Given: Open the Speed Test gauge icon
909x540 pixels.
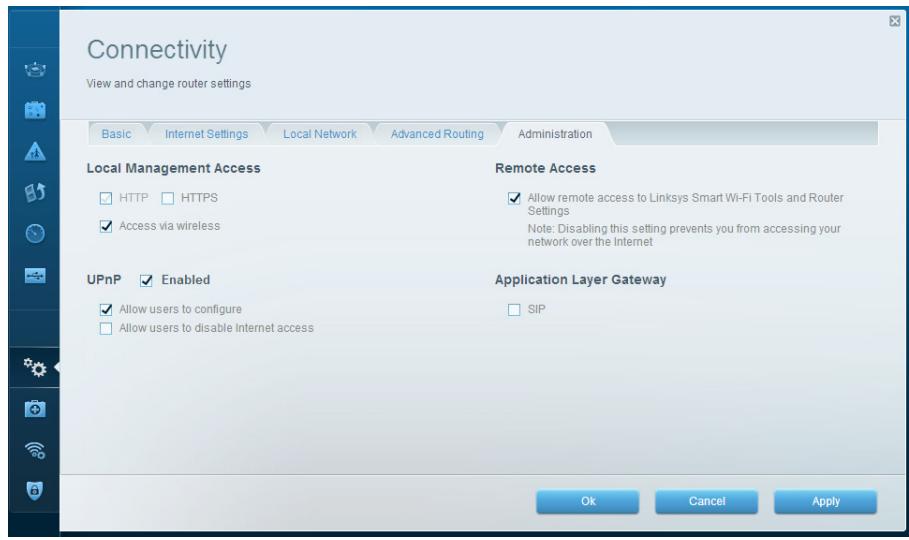Looking at the screenshot, I should click(x=35, y=233).
